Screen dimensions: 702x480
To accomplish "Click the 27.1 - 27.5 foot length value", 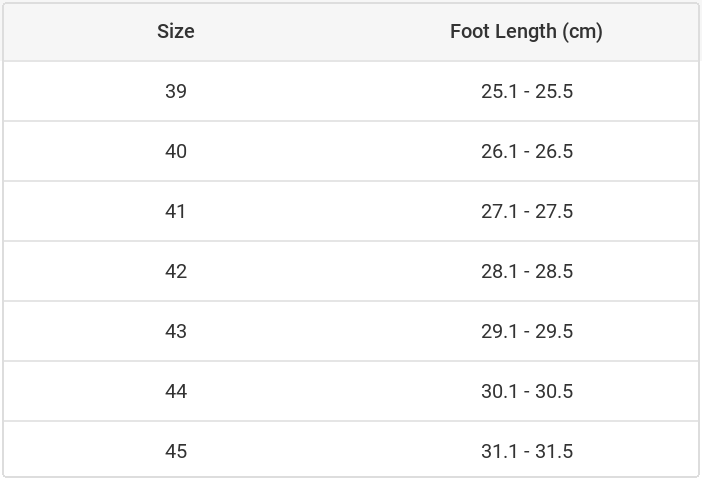I will [526, 211].
